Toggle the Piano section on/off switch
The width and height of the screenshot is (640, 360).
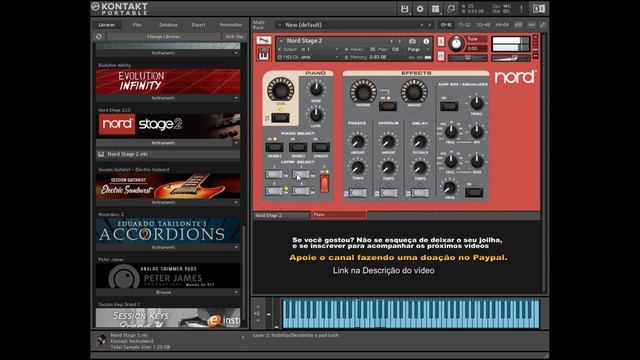coord(280,118)
